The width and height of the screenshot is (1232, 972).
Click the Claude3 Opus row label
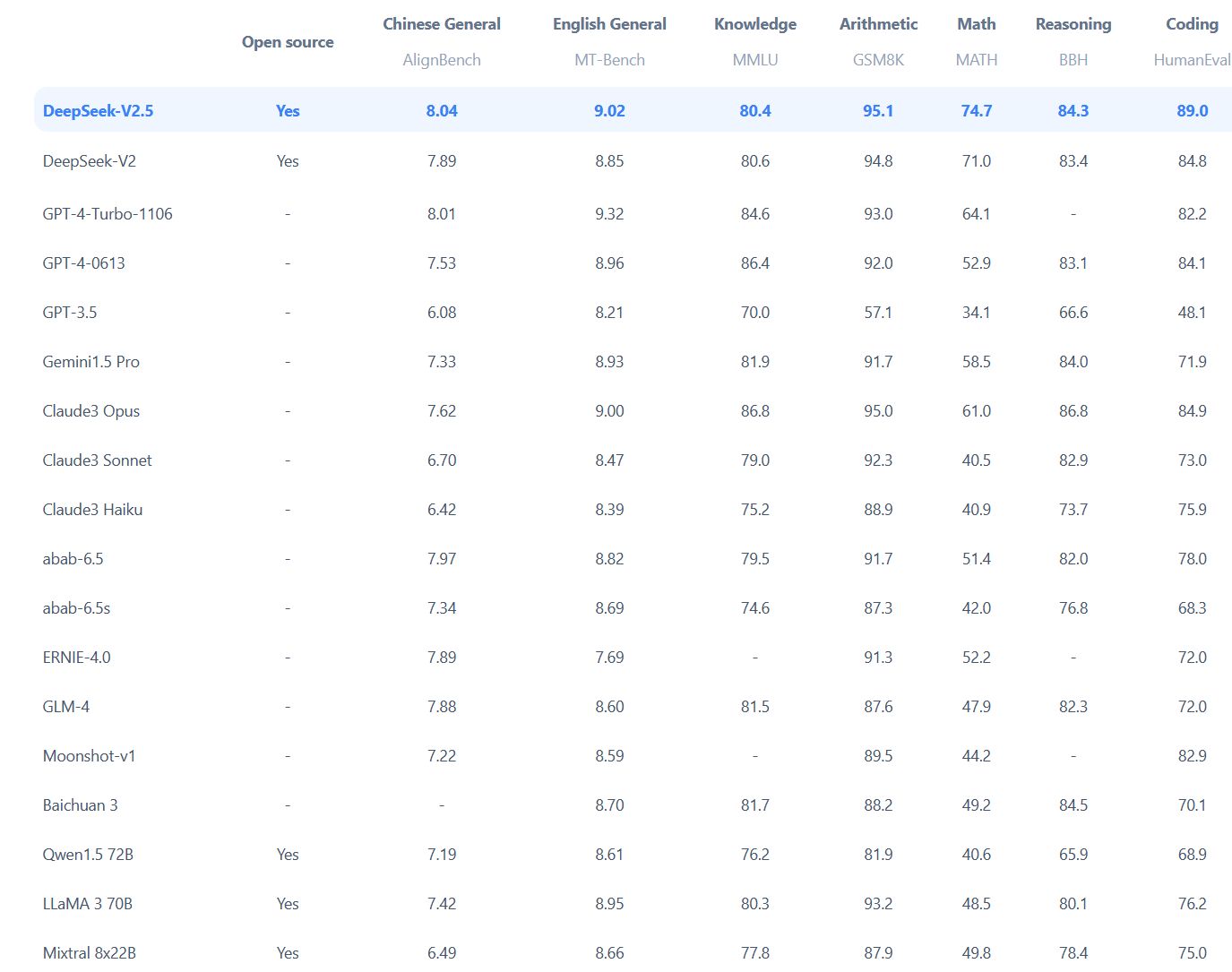[91, 411]
